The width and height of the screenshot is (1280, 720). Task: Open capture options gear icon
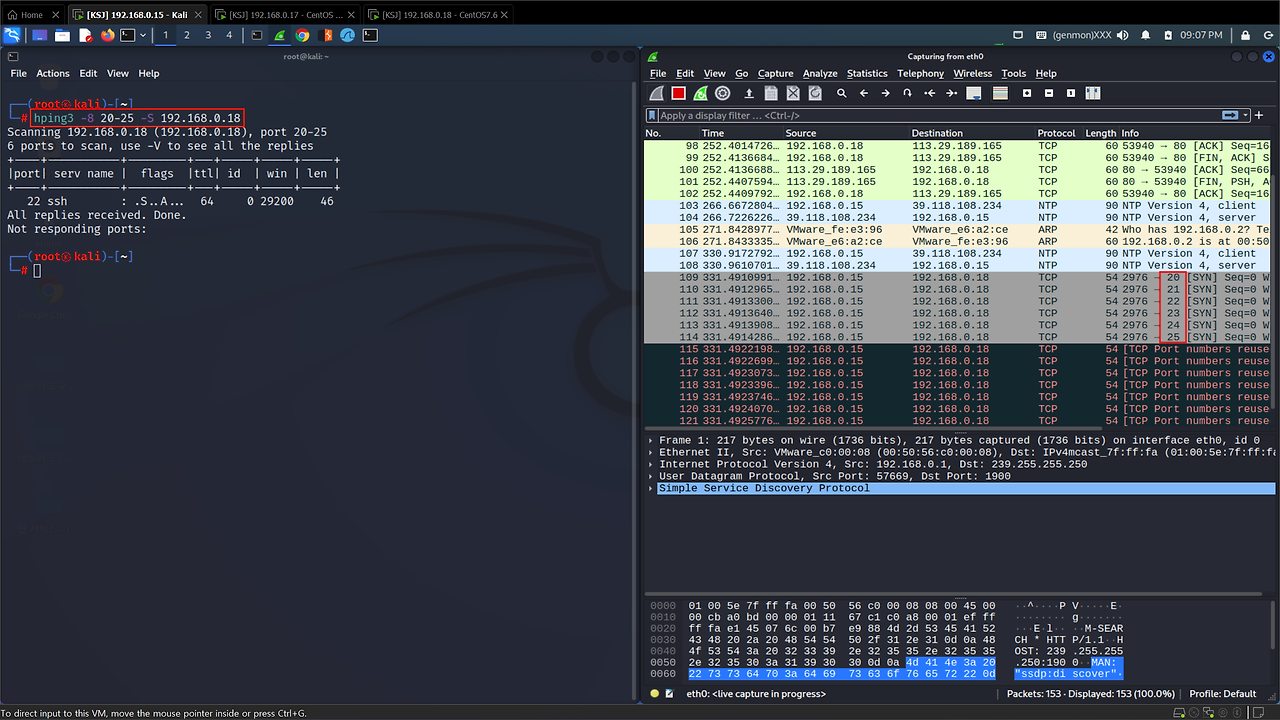pyautogui.click(x=722, y=93)
